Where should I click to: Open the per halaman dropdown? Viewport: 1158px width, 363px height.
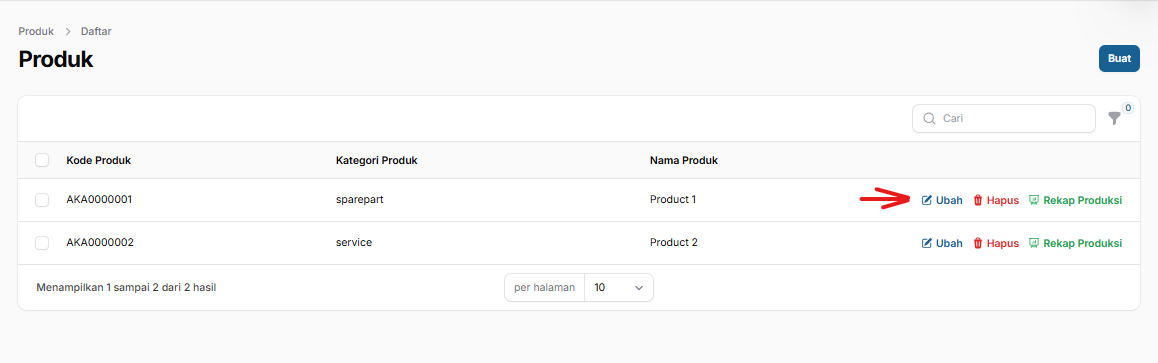click(619, 288)
